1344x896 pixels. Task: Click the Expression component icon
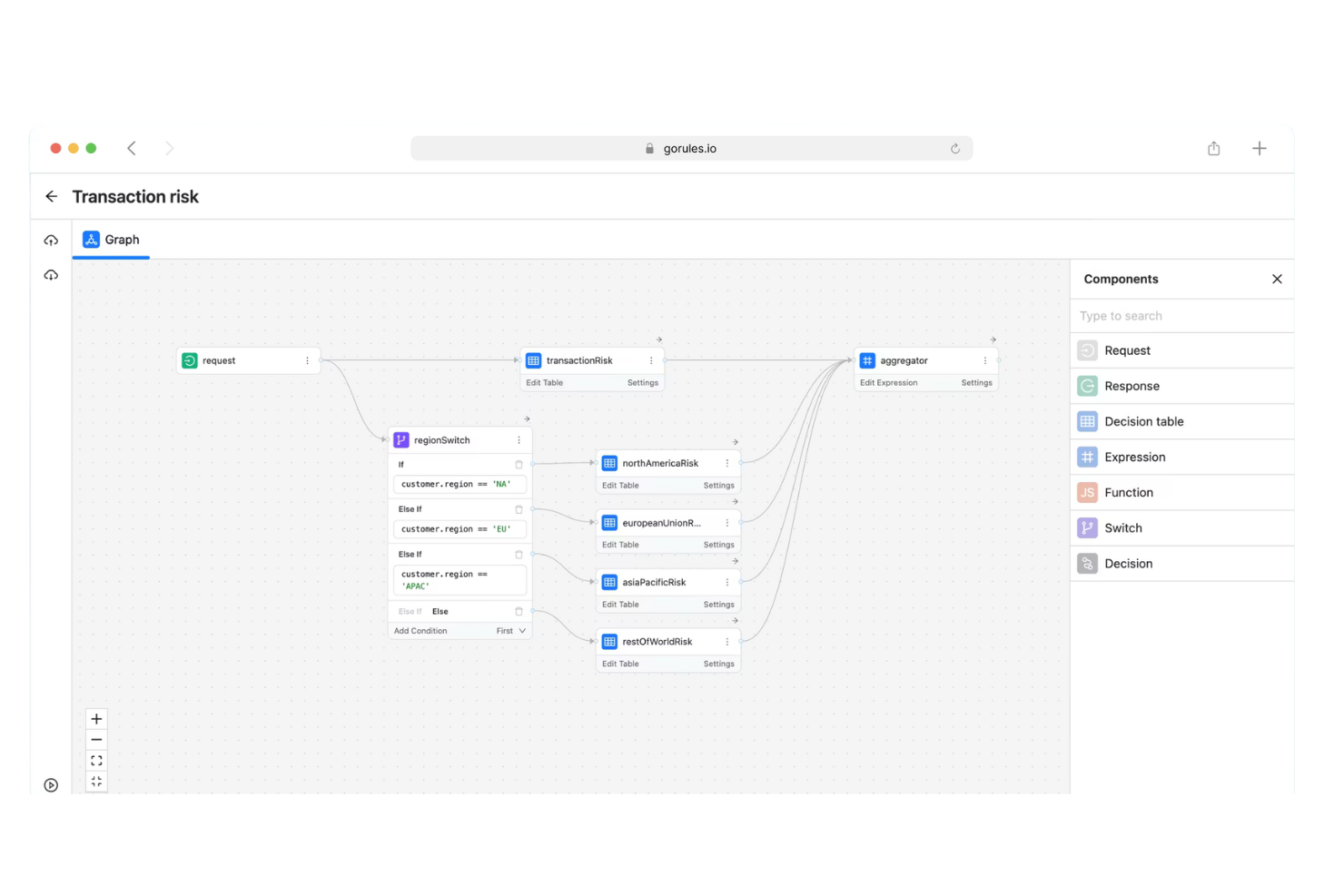pos(1087,457)
